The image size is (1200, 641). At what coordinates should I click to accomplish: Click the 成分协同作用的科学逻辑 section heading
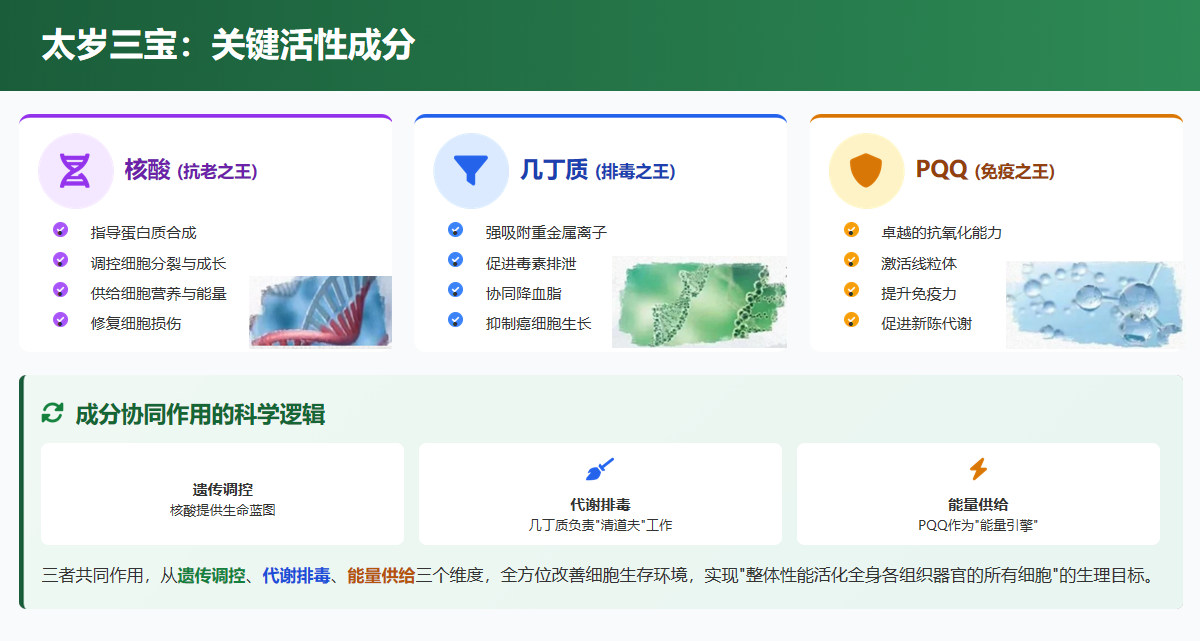[x=200, y=414]
